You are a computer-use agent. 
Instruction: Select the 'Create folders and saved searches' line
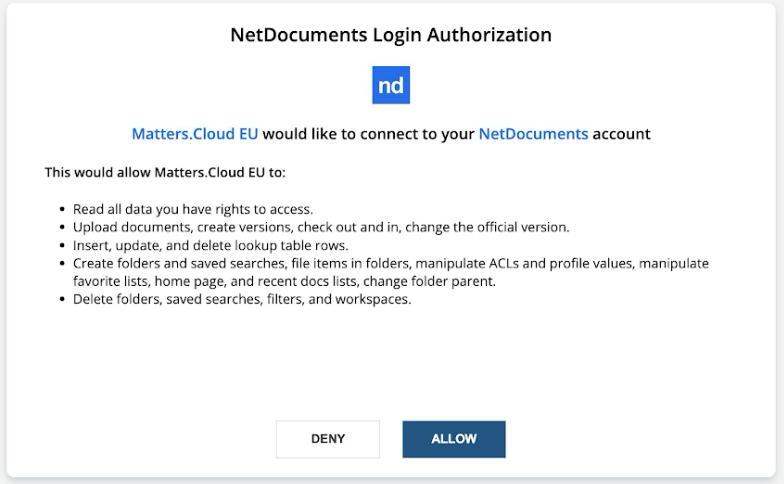(391, 264)
